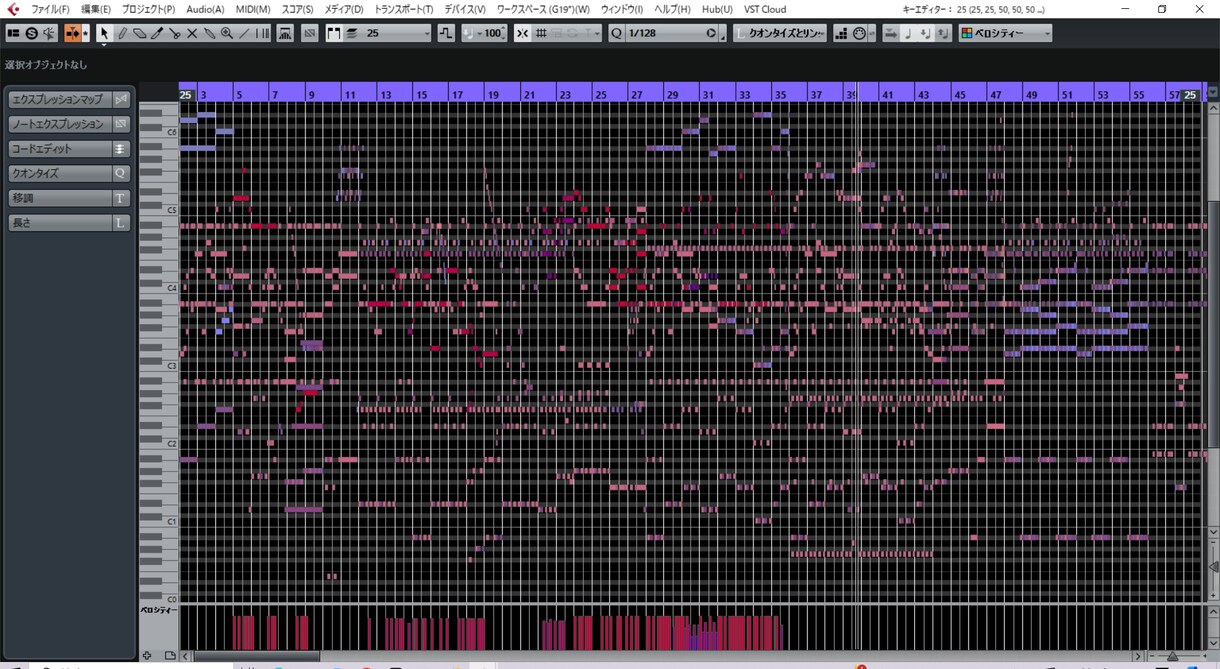Click the C4 piano key
1220x669 pixels.
pos(158,288)
